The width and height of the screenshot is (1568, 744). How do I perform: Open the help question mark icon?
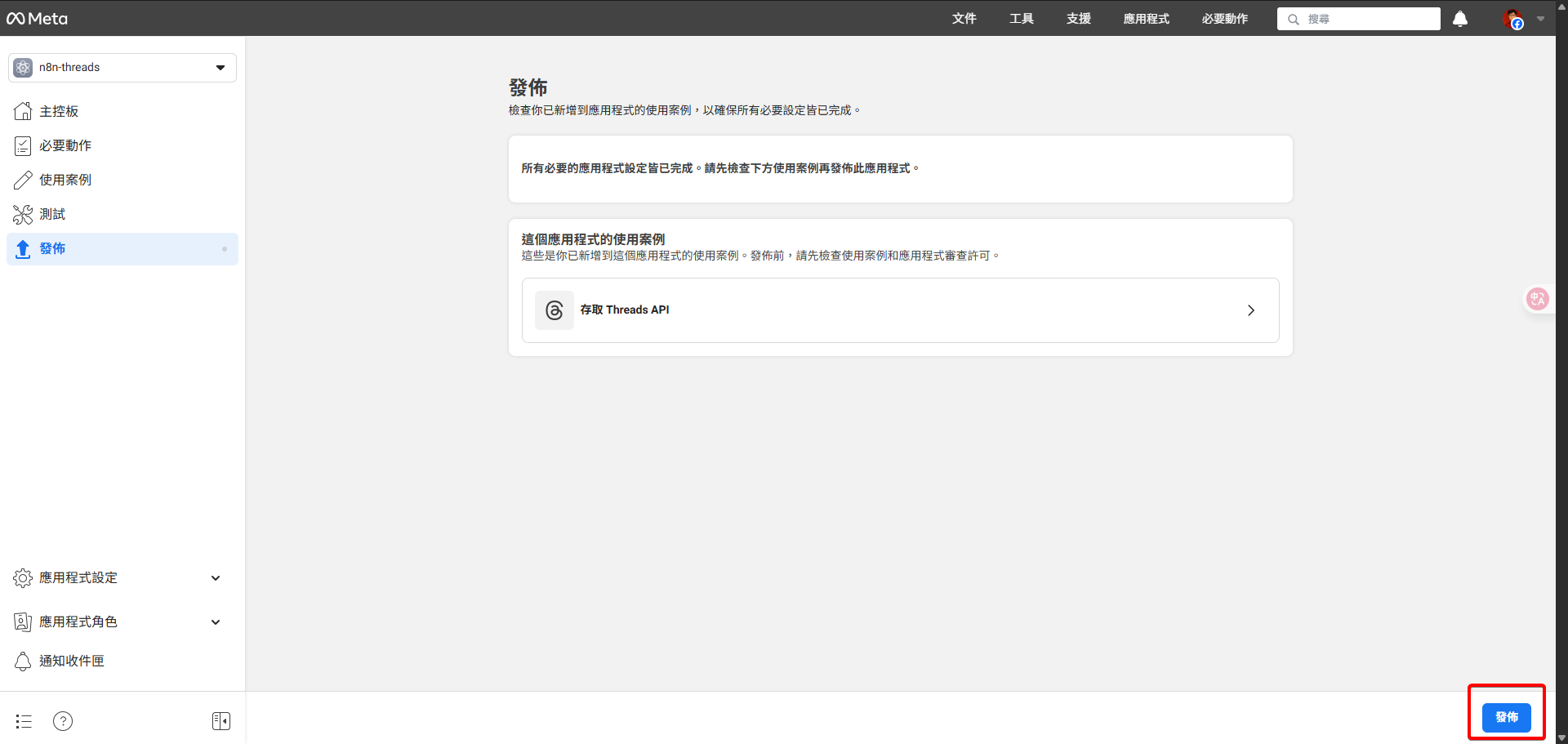click(x=63, y=721)
